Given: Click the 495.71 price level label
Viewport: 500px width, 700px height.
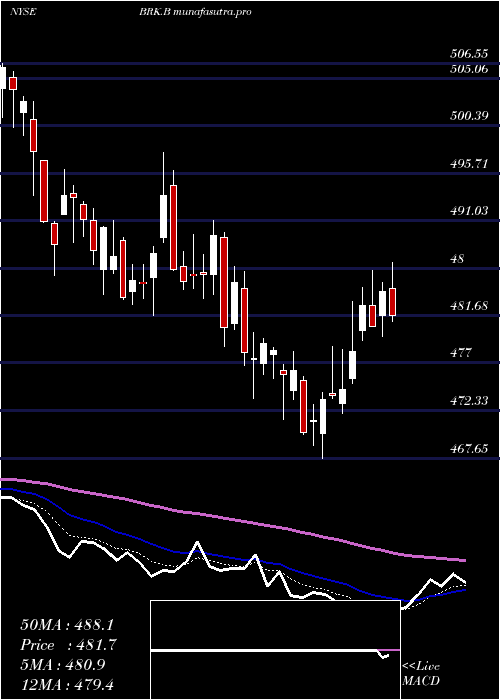Looking at the screenshot, I should (x=469, y=163).
